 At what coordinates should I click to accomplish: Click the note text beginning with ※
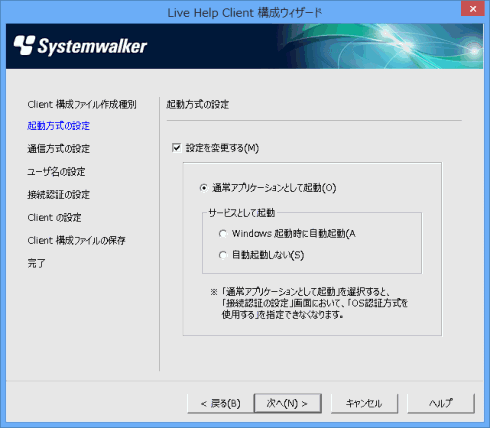pyautogui.click(x=309, y=303)
